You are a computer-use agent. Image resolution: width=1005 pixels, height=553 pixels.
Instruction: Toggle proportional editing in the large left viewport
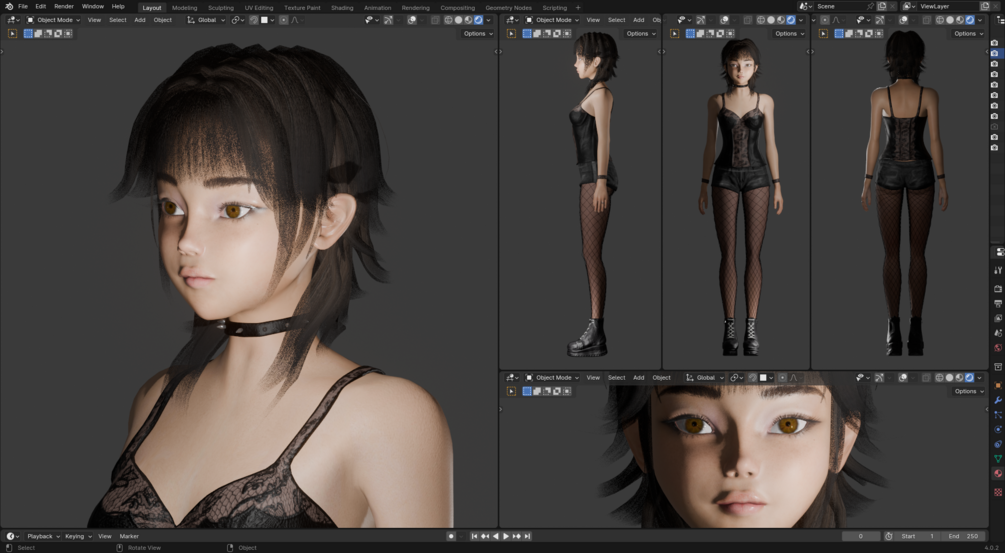coord(283,20)
